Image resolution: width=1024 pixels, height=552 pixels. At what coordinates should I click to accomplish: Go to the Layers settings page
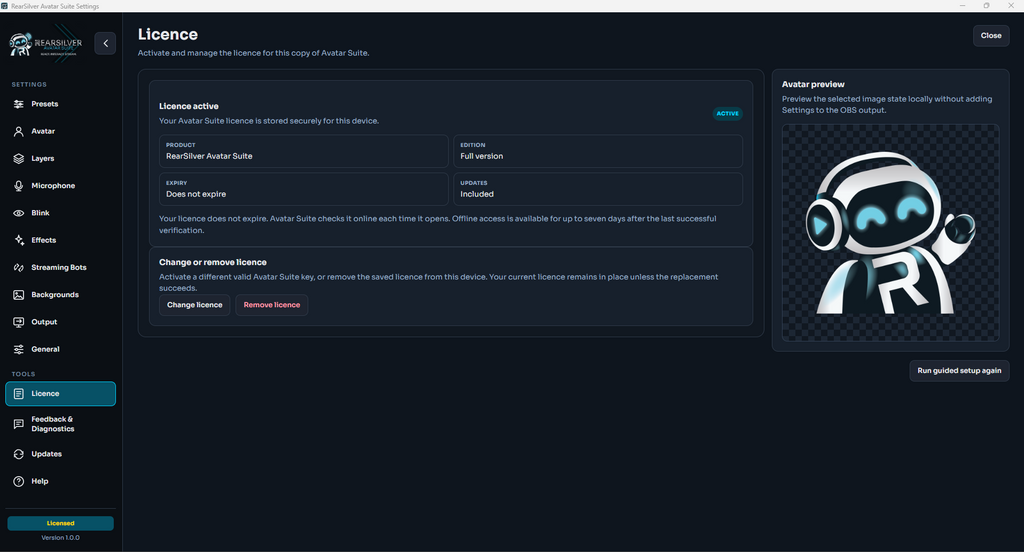(x=61, y=159)
